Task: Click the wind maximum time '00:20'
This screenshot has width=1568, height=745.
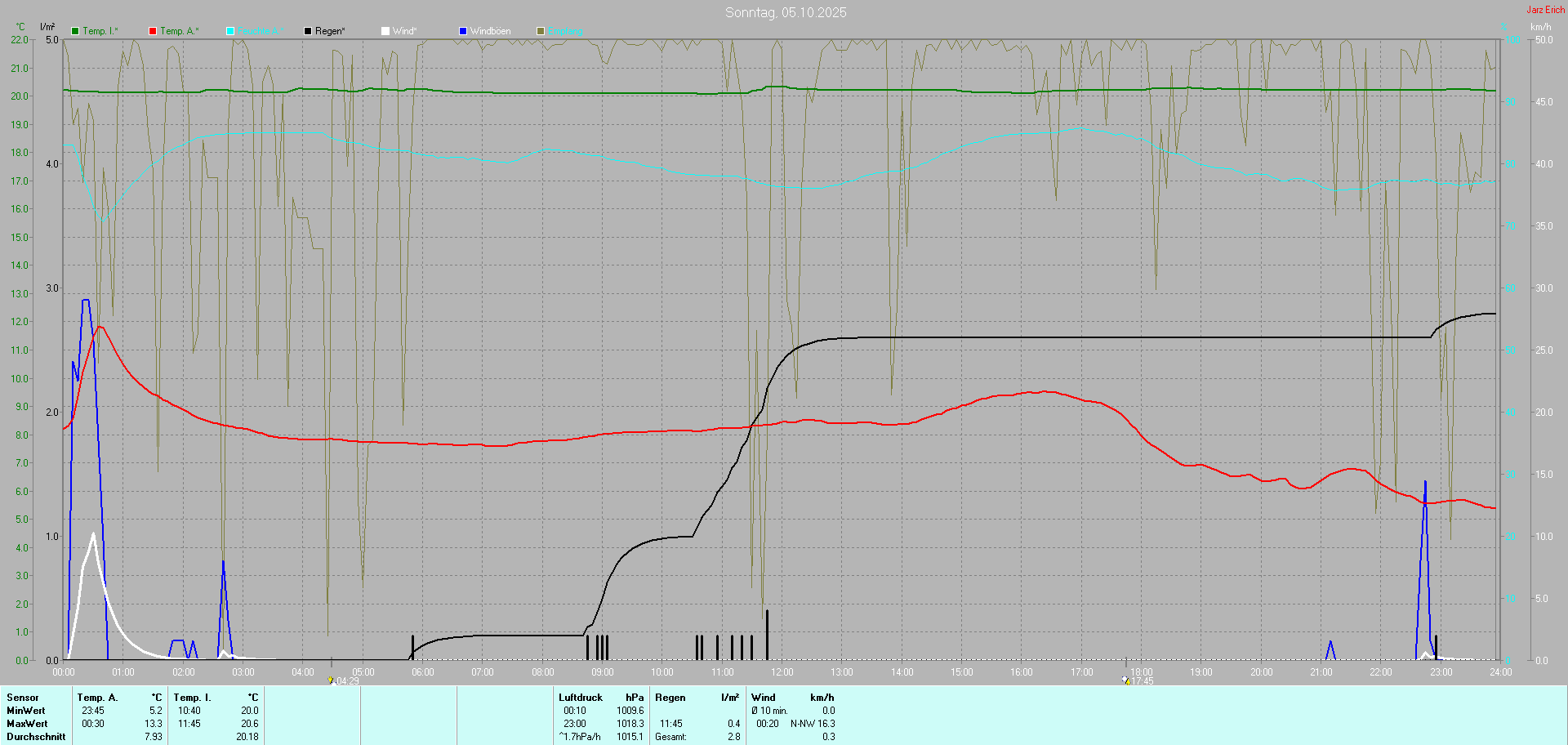Action: click(x=768, y=724)
